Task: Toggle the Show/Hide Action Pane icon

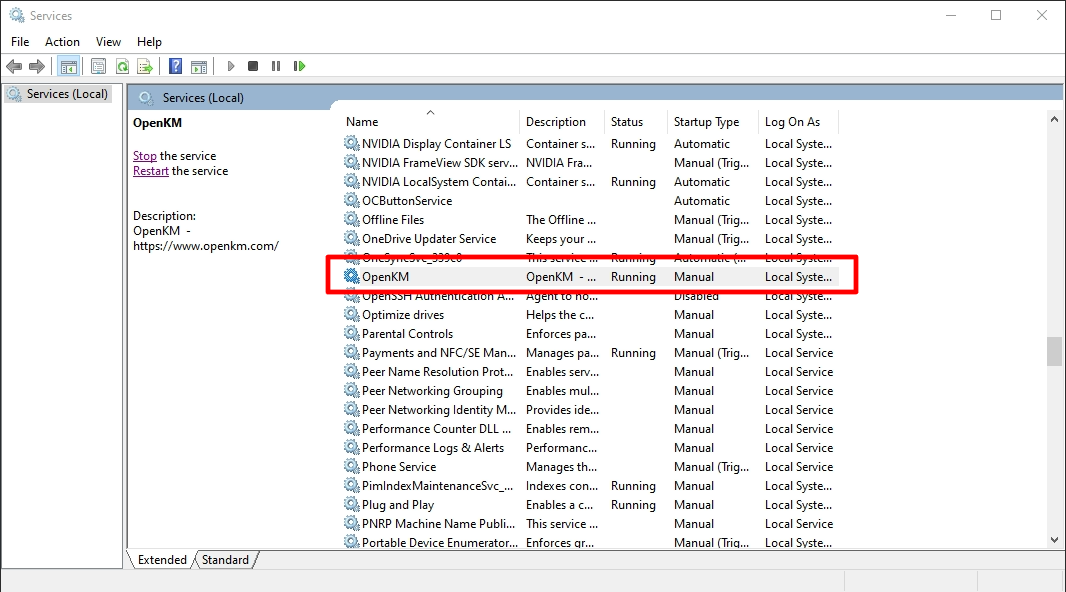Action: coord(199,67)
